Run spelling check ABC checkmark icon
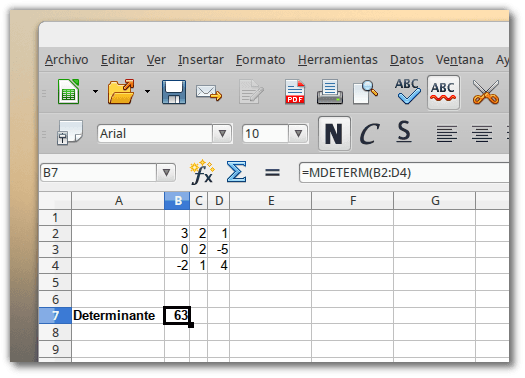 tap(407, 91)
